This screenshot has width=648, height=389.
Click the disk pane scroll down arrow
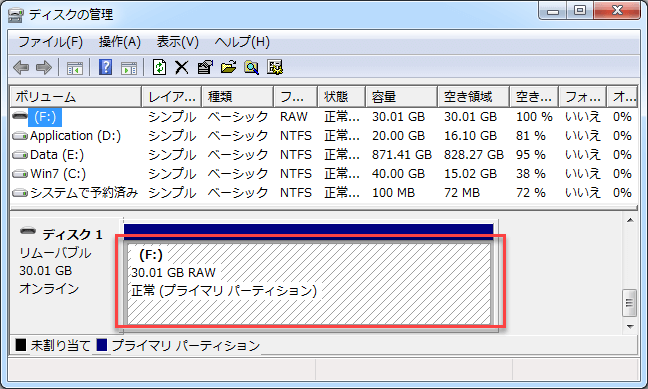coord(630,327)
